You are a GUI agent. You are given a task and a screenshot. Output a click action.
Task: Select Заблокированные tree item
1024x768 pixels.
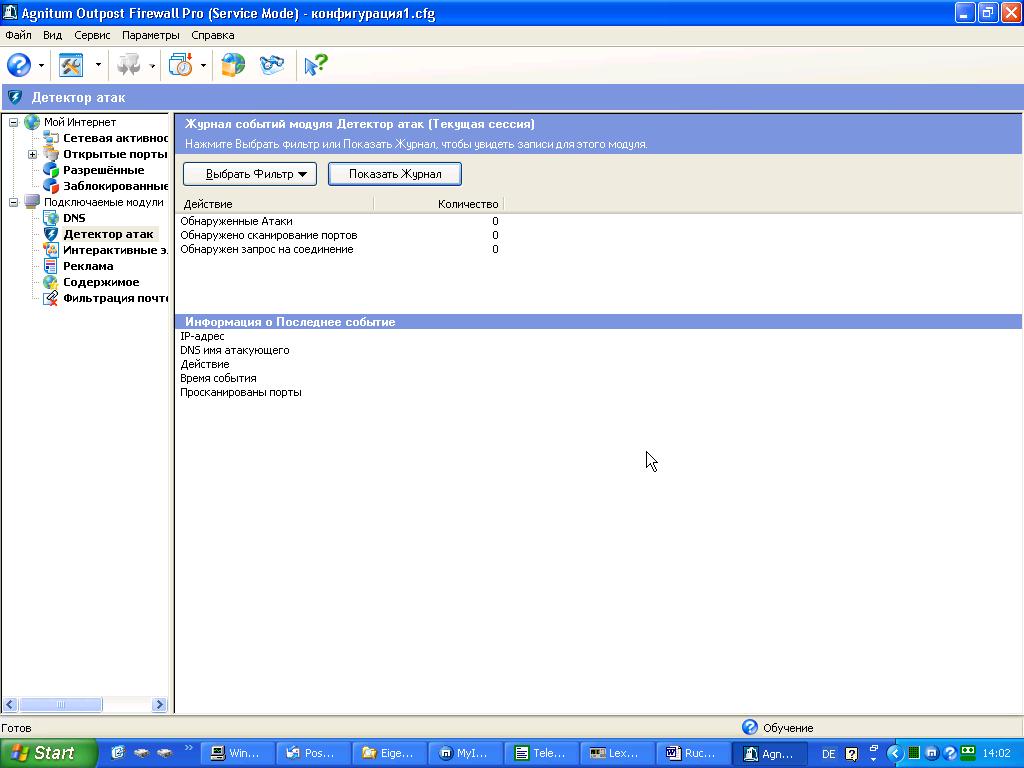(116, 186)
